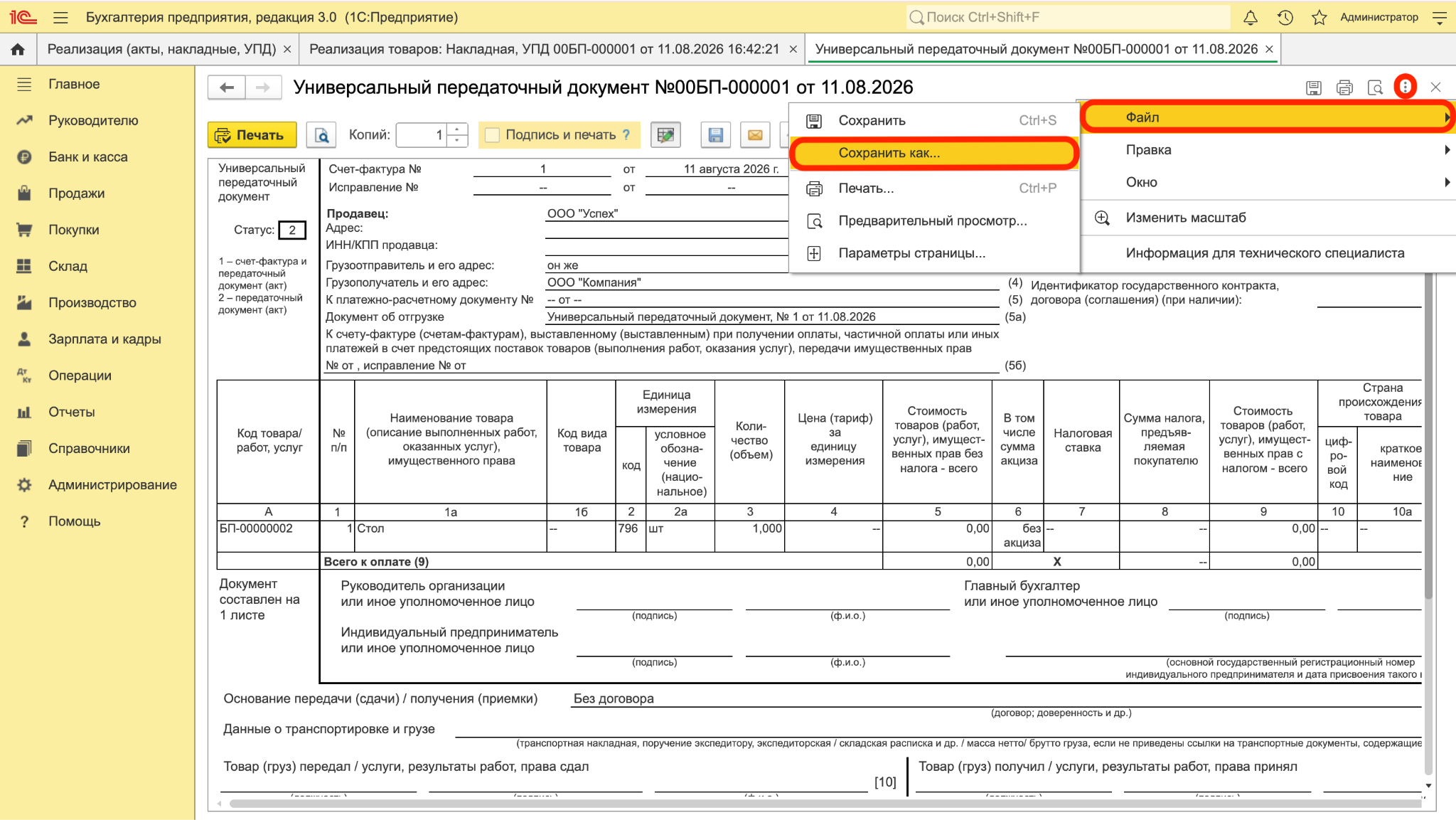1456x820 pixels.
Task: Click ООО "Успех" seller text
Action: 582,213
